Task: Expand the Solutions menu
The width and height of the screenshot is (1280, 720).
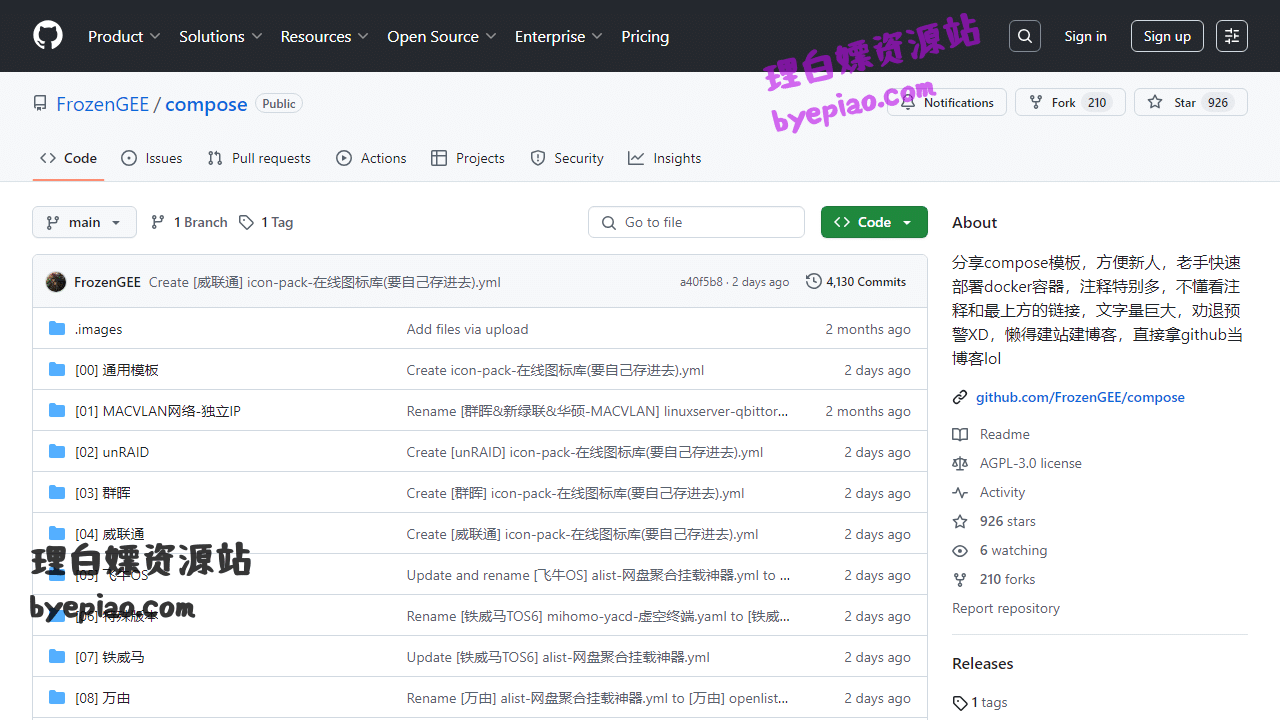Action: coord(221,36)
